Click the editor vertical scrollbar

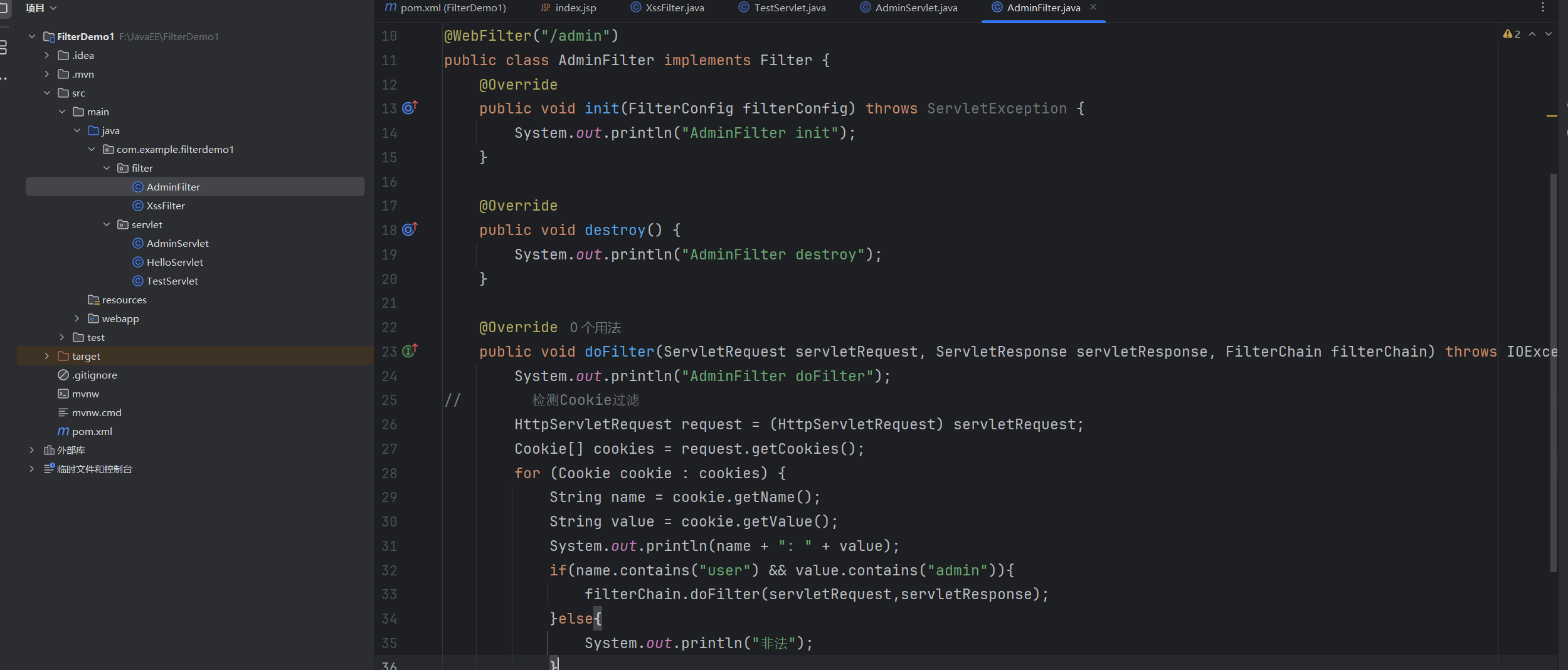coord(1553,373)
